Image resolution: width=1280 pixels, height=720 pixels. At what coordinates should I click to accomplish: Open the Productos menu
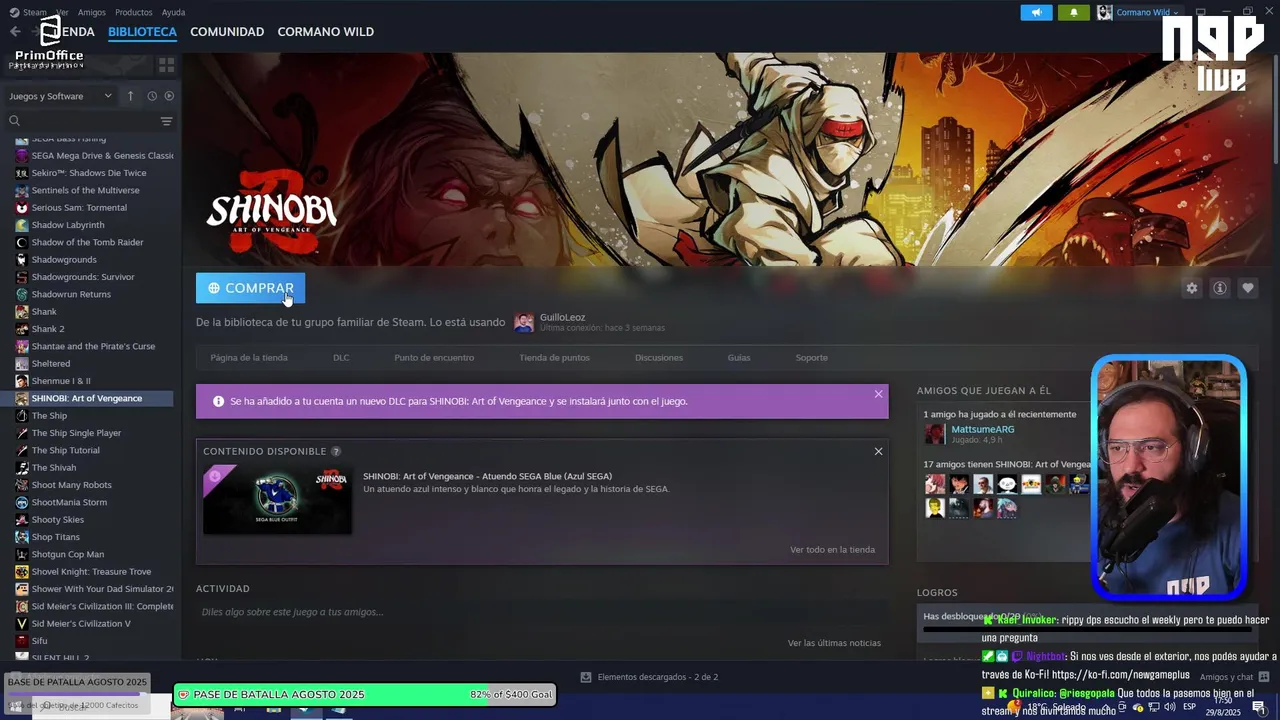coord(134,12)
